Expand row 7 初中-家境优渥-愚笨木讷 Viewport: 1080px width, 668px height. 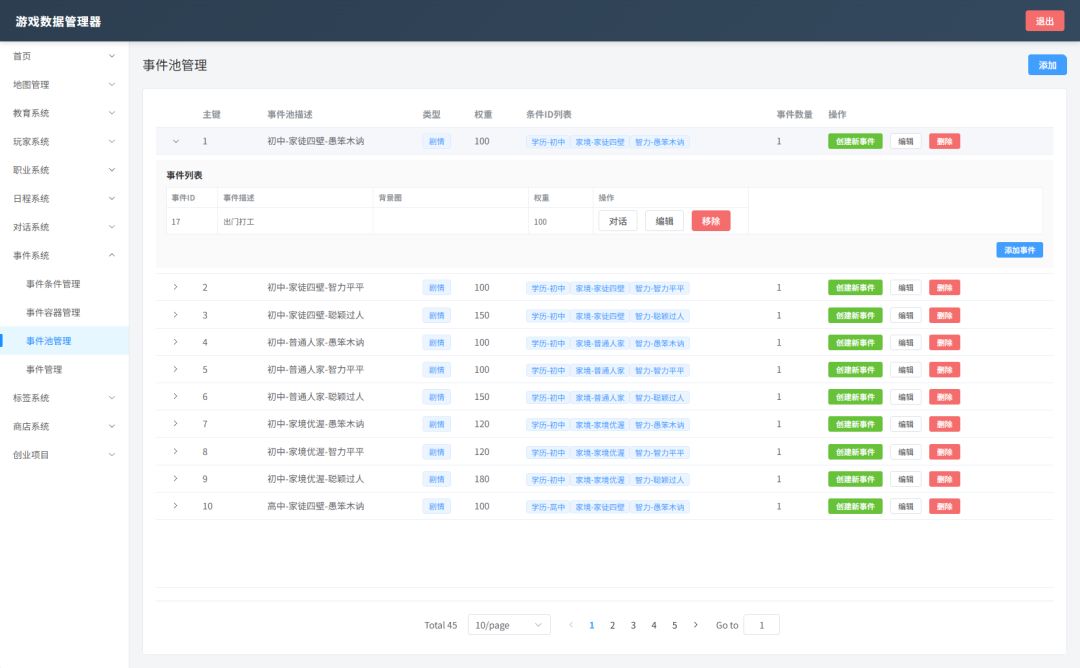[176, 424]
